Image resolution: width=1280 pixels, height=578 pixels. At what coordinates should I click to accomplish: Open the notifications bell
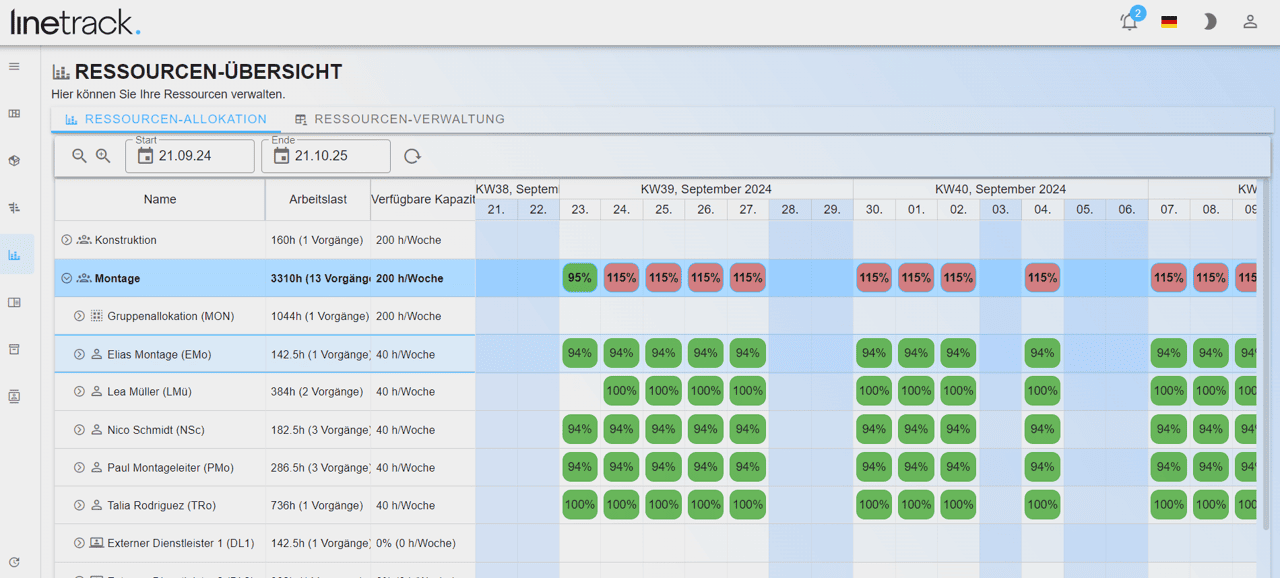1129,22
